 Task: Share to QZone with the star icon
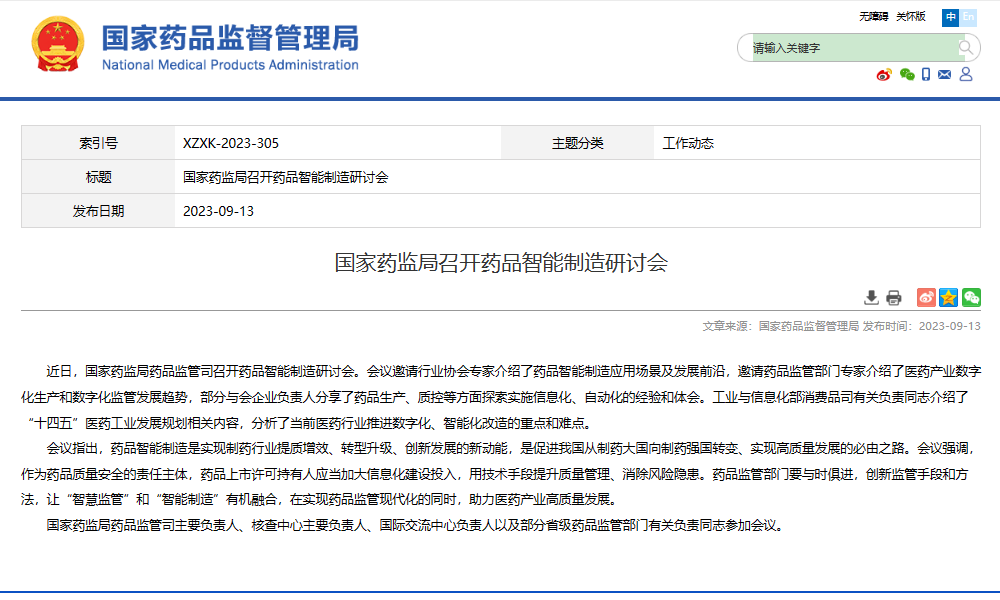[948, 297]
